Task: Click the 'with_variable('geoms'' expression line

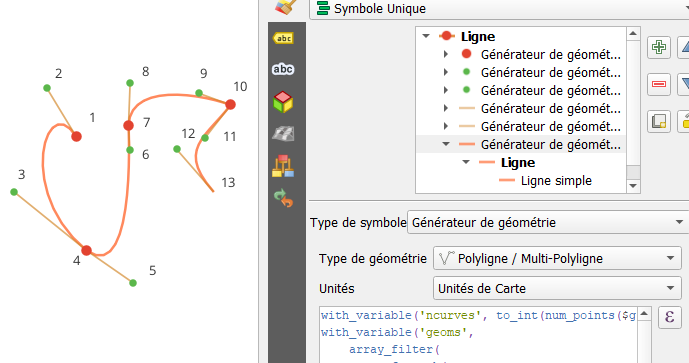Action: (x=397, y=332)
